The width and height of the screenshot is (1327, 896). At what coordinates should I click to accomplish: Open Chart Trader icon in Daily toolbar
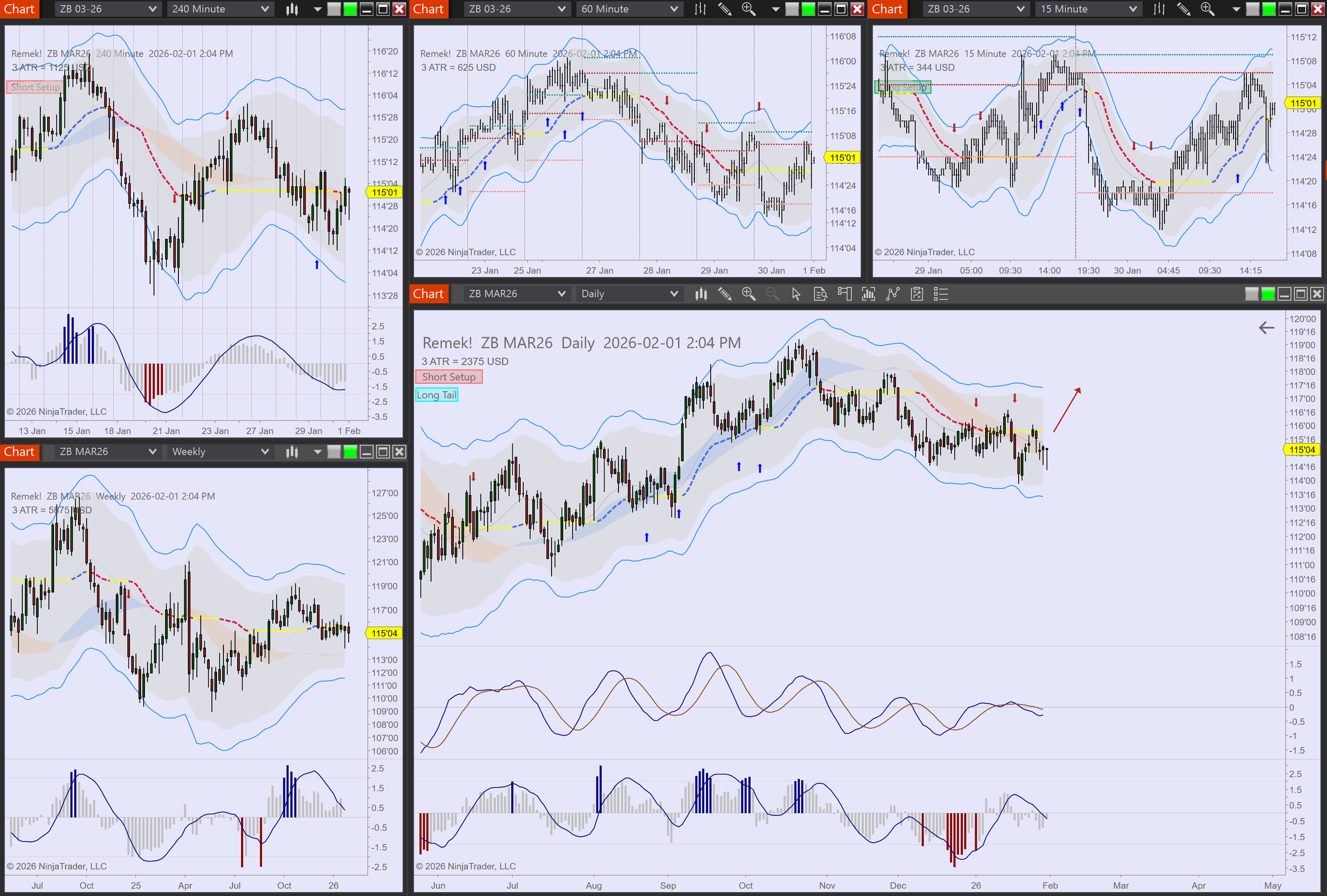pyautogui.click(x=845, y=294)
